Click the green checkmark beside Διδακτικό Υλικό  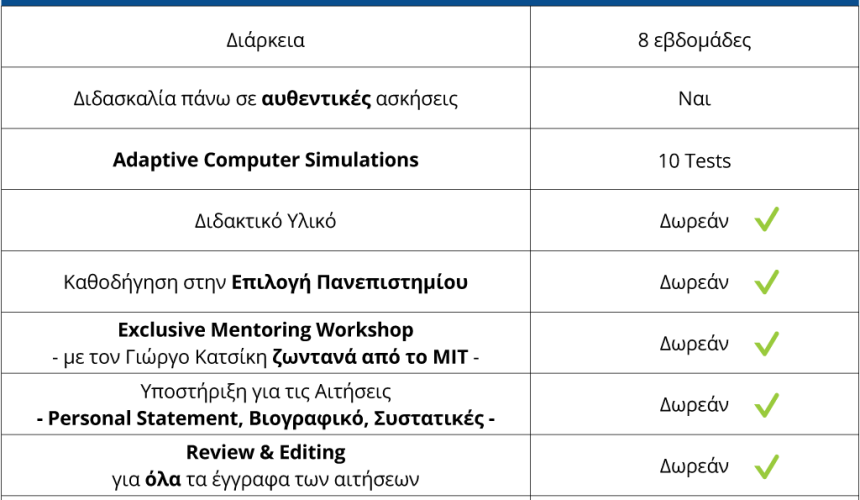click(x=767, y=219)
